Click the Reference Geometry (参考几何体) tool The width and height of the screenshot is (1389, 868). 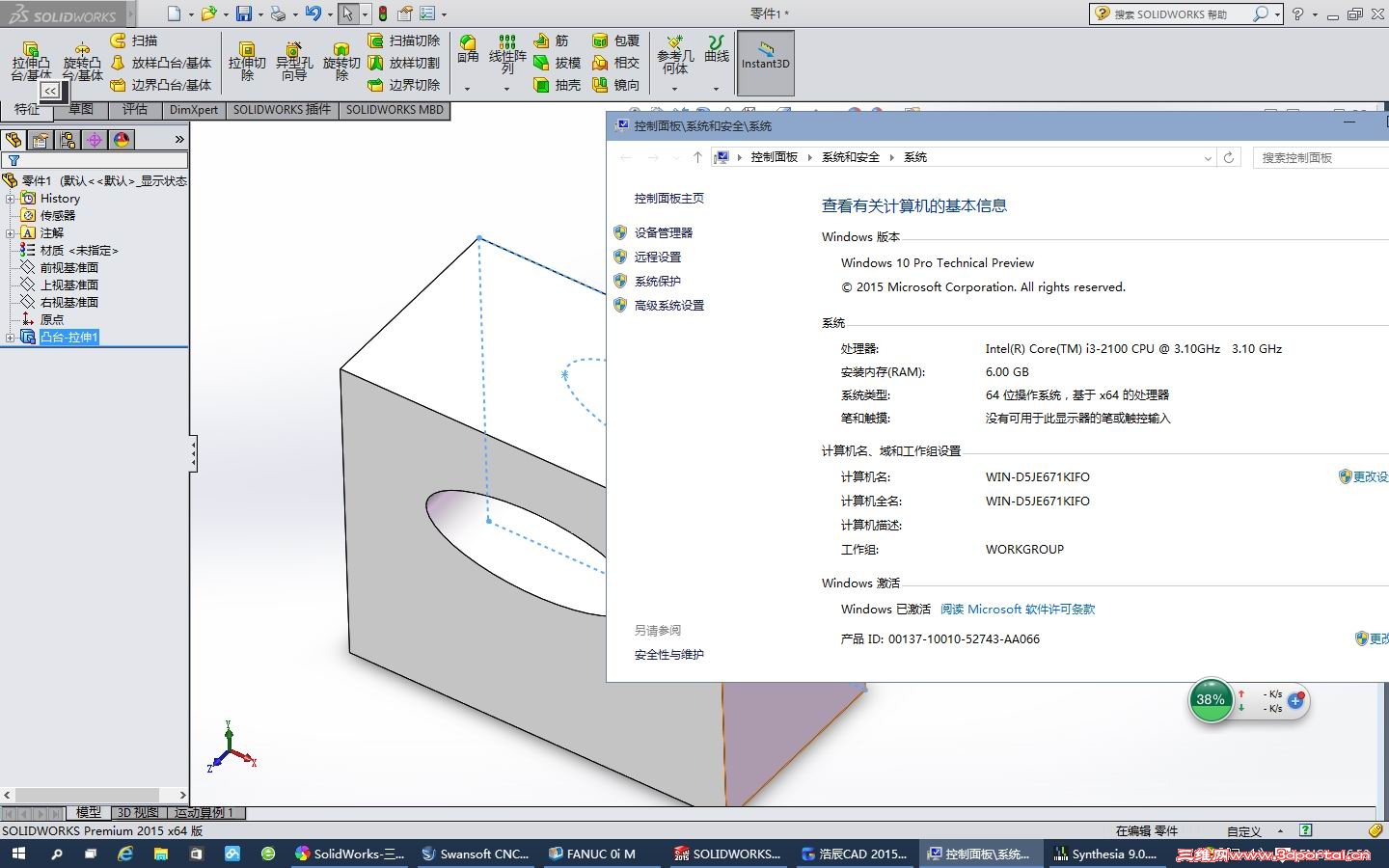coord(675,54)
